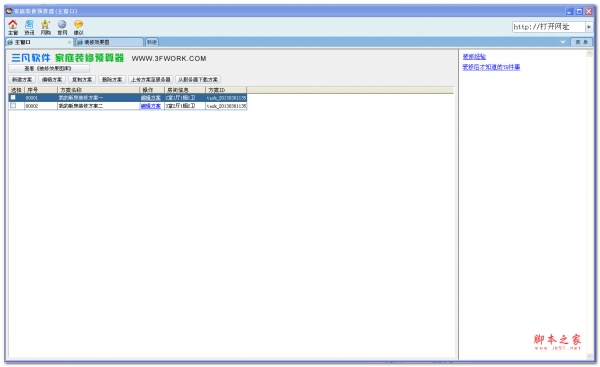600x367 pixels.
Task: Click the 查看《装修效果图库》 button
Action: click(49, 69)
